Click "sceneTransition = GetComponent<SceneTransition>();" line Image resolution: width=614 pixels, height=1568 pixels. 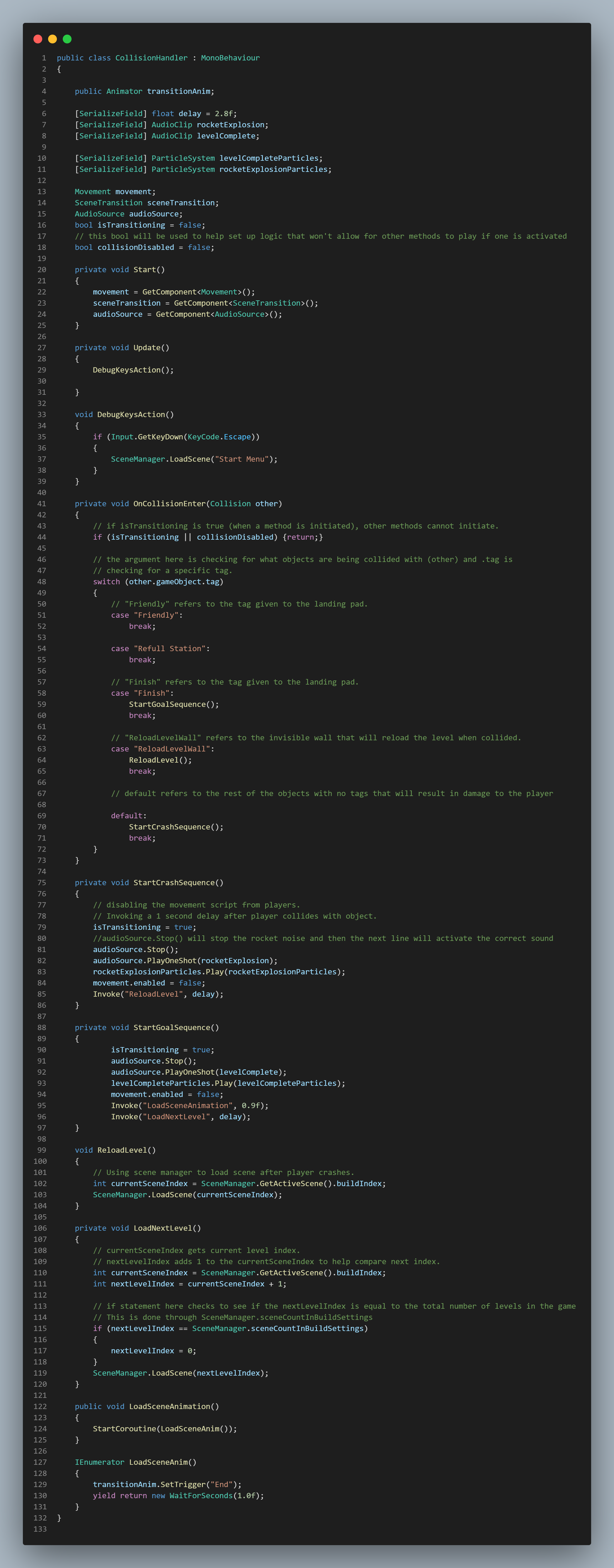point(206,303)
